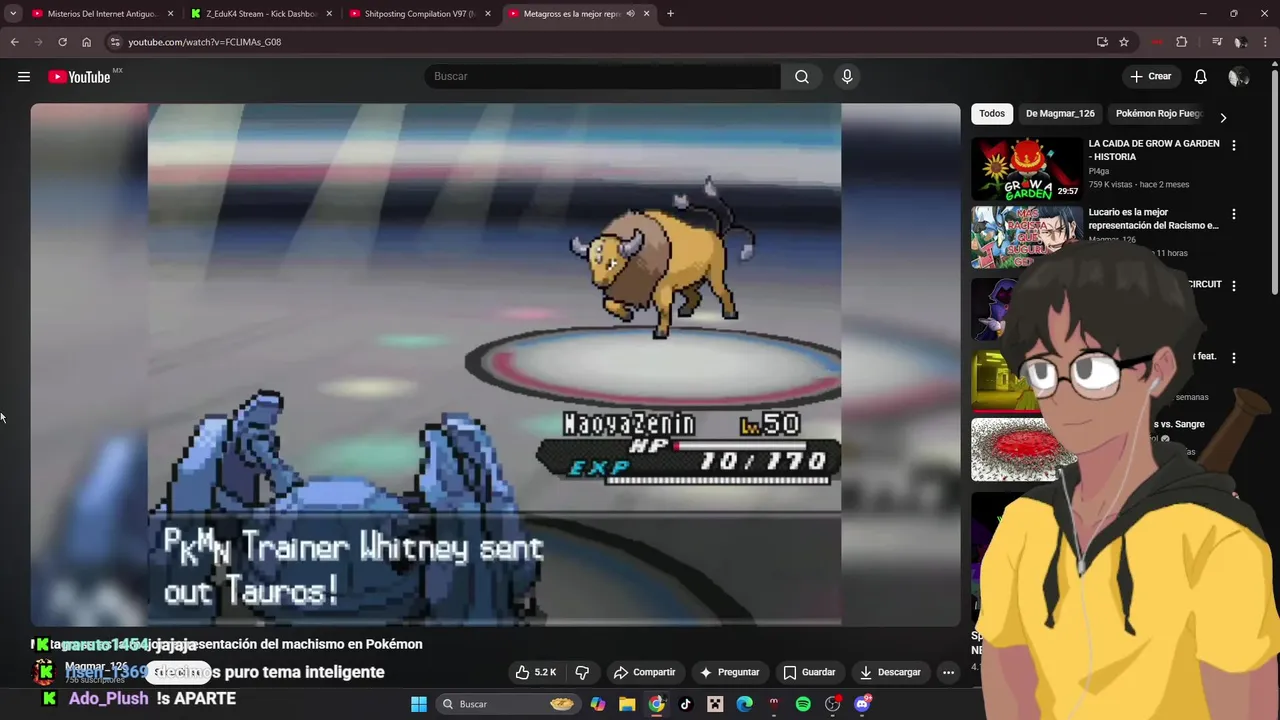The width and height of the screenshot is (1280, 720).
Task: Open YouTube notifications bell
Action: 1201,77
